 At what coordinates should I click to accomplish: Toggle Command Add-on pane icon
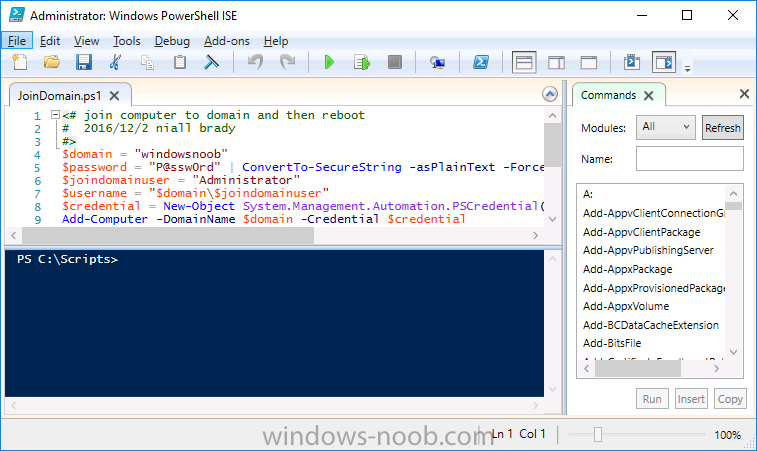tap(664, 62)
